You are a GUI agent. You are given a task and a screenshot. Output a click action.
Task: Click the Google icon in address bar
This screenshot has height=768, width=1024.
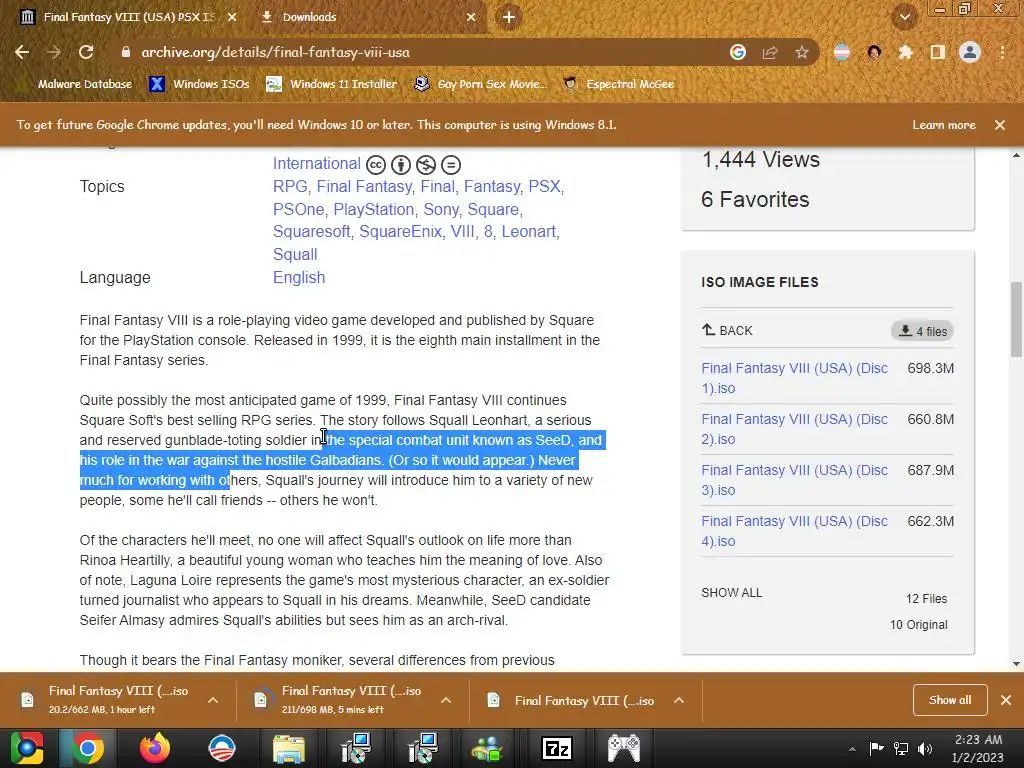[x=738, y=52]
